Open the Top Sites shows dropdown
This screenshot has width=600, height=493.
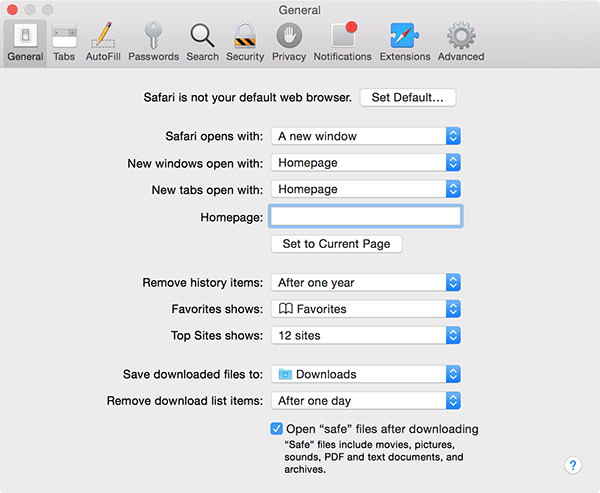[x=365, y=336]
